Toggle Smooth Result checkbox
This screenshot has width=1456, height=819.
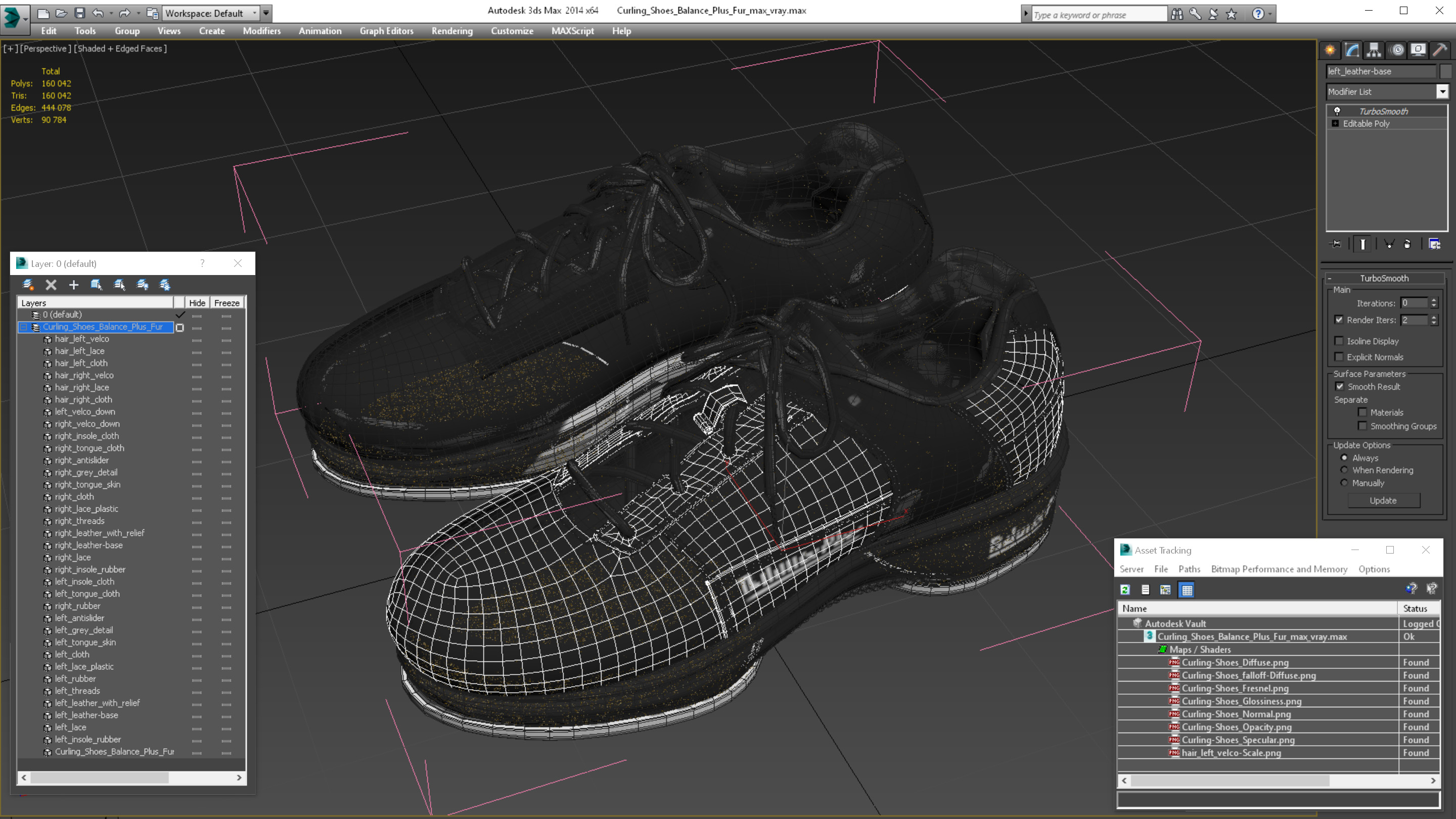click(1340, 387)
